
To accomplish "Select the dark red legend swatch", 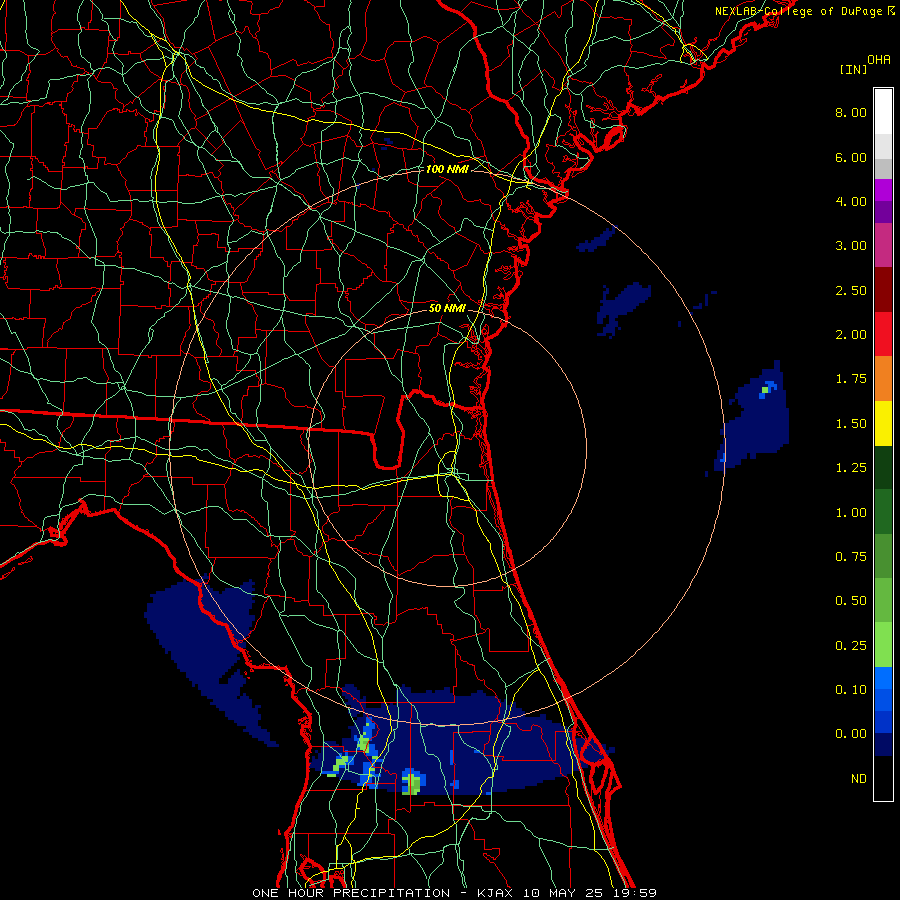I will click(883, 290).
